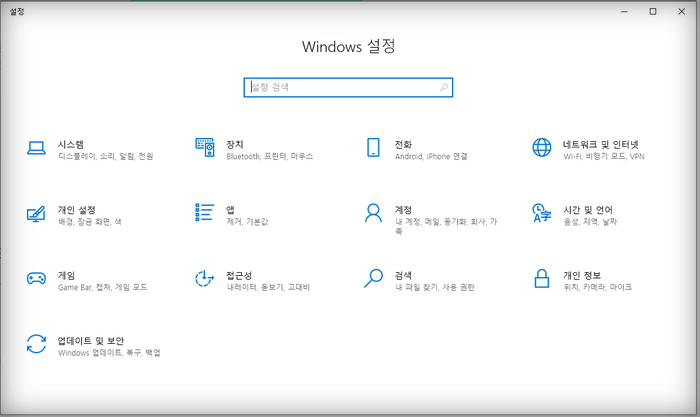Open the 개인 정보 padlock icon
Screen dimensions: 700x417
coord(542,278)
